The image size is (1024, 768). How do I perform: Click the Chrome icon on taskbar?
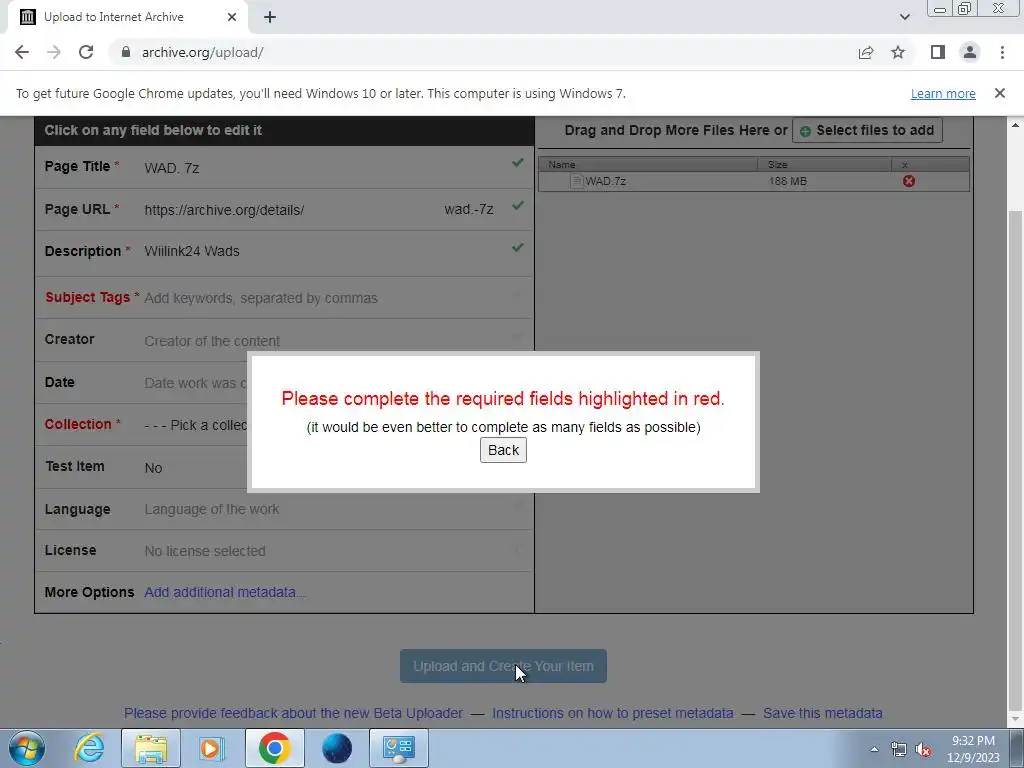[x=274, y=748]
